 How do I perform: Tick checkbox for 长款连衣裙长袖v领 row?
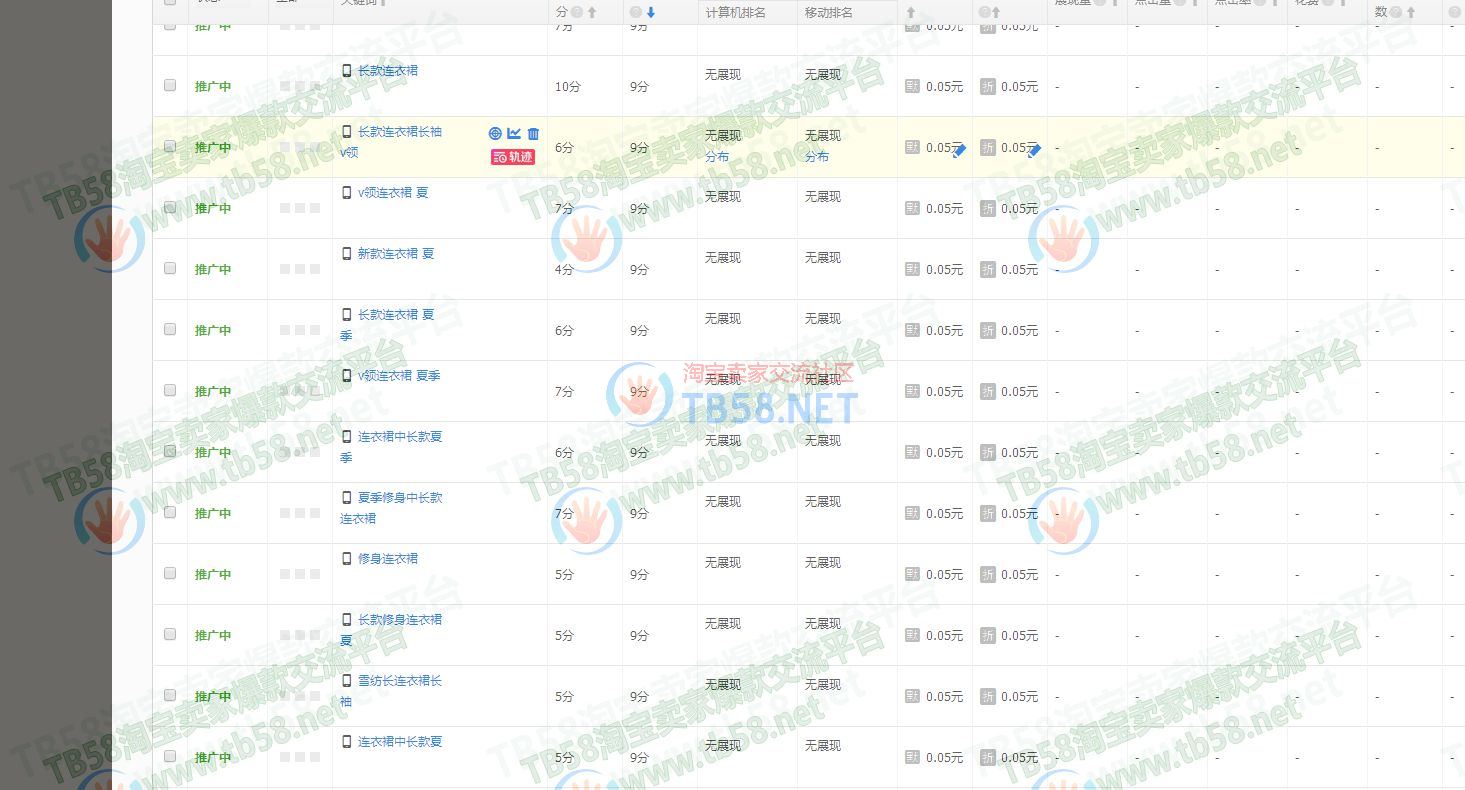click(x=170, y=146)
